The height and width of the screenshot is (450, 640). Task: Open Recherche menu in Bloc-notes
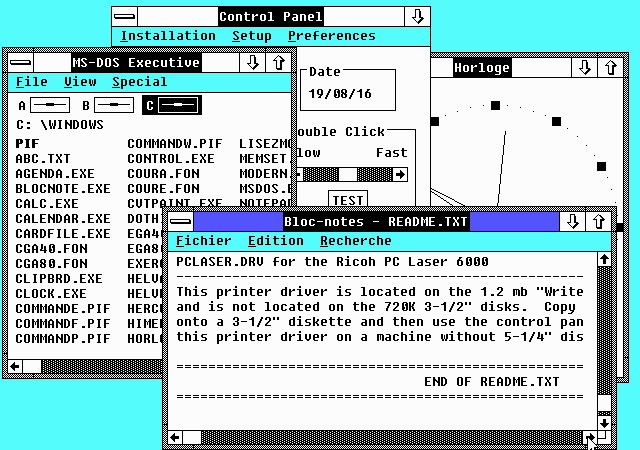click(356, 241)
